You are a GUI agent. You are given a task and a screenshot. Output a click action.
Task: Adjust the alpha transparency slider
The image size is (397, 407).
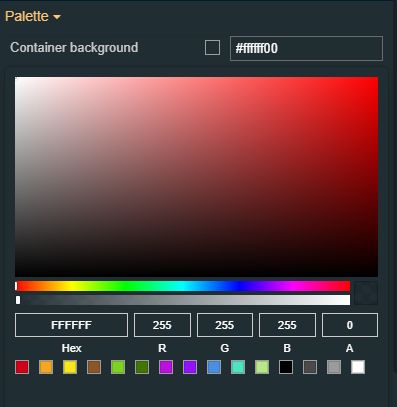click(182, 300)
